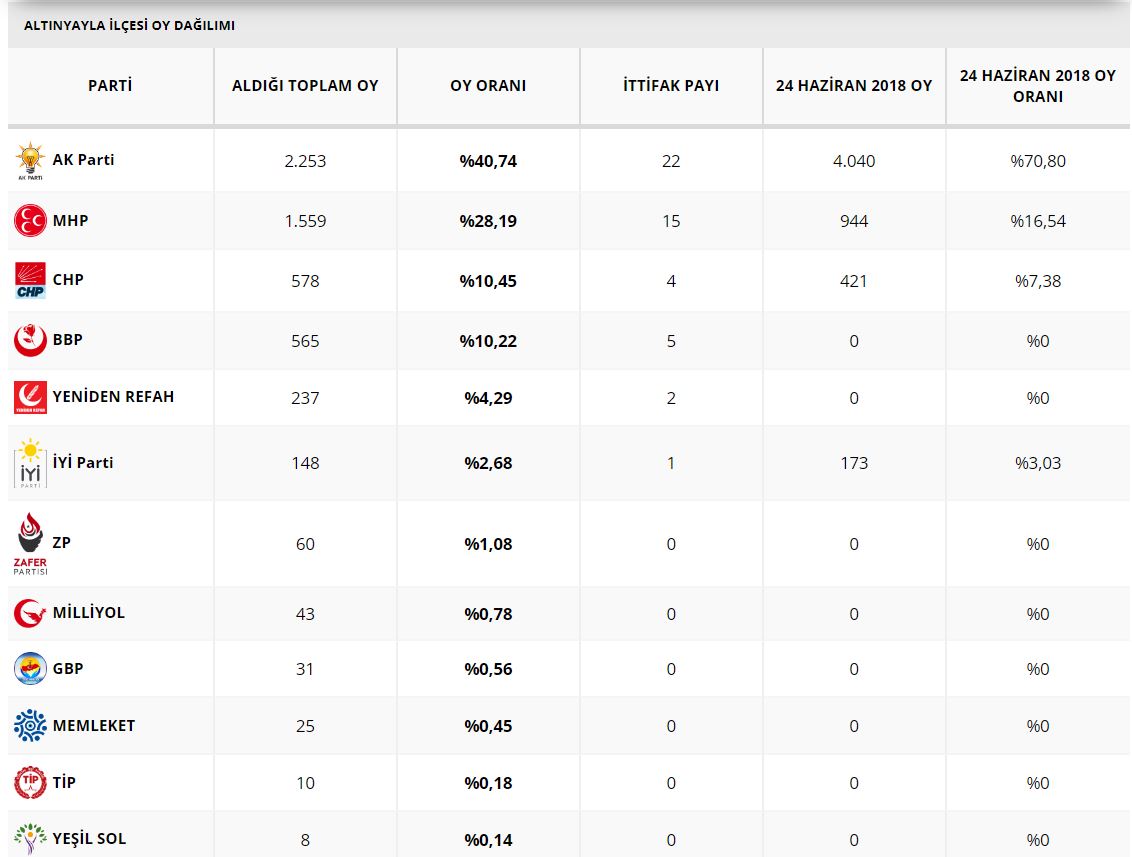Select the CHP red arrows logo
Screen dimensions: 1132x857
click(x=30, y=280)
